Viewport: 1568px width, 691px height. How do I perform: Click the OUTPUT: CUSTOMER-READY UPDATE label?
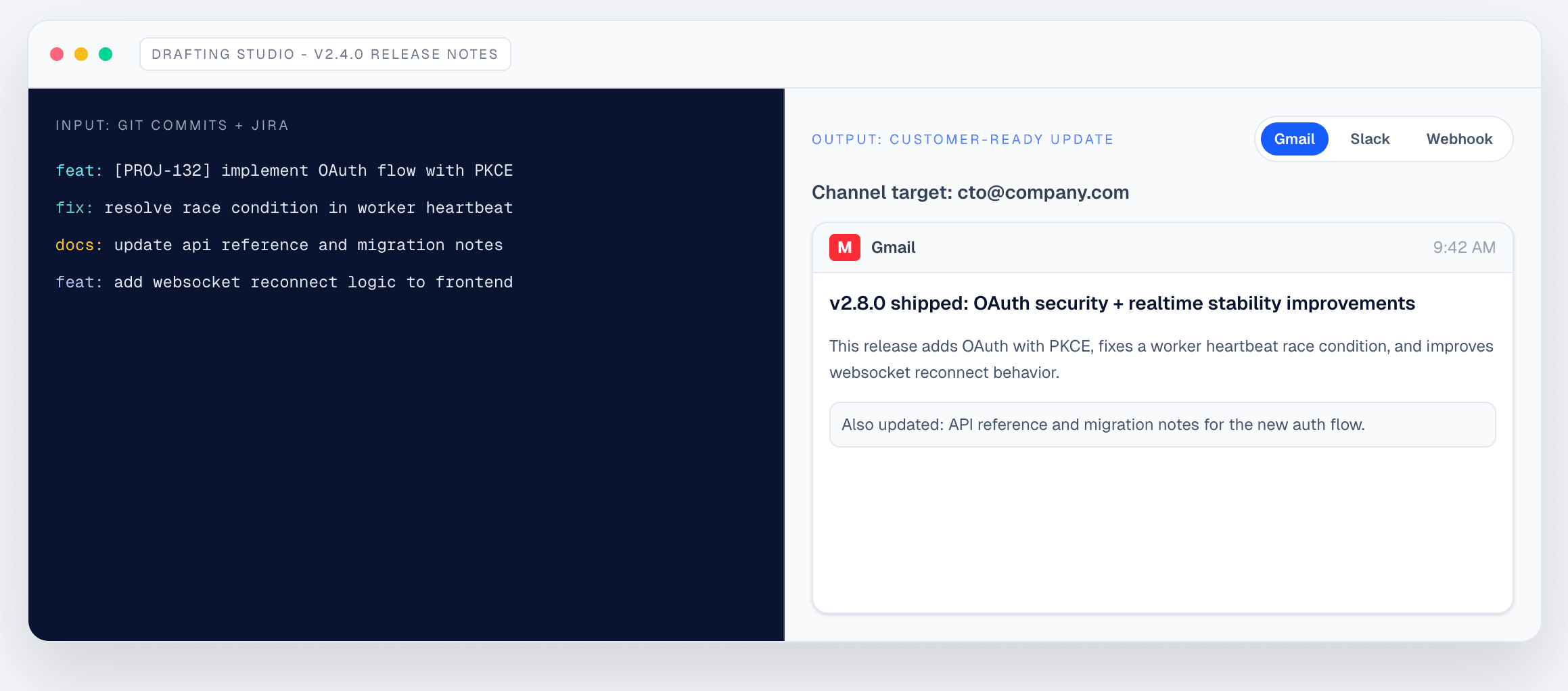[x=962, y=139]
